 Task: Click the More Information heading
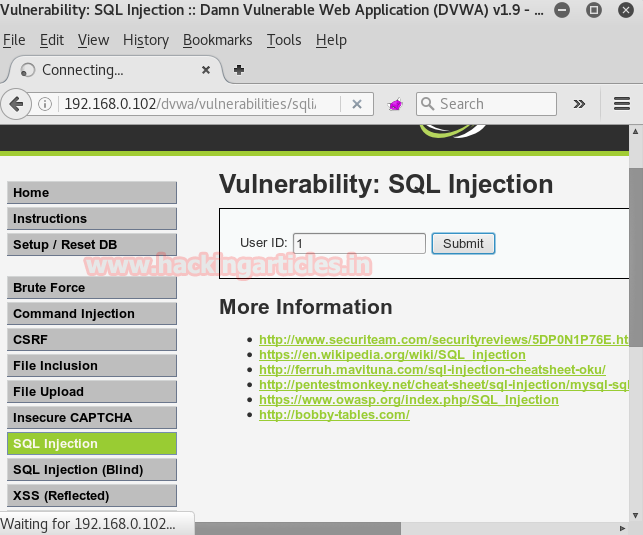point(306,307)
